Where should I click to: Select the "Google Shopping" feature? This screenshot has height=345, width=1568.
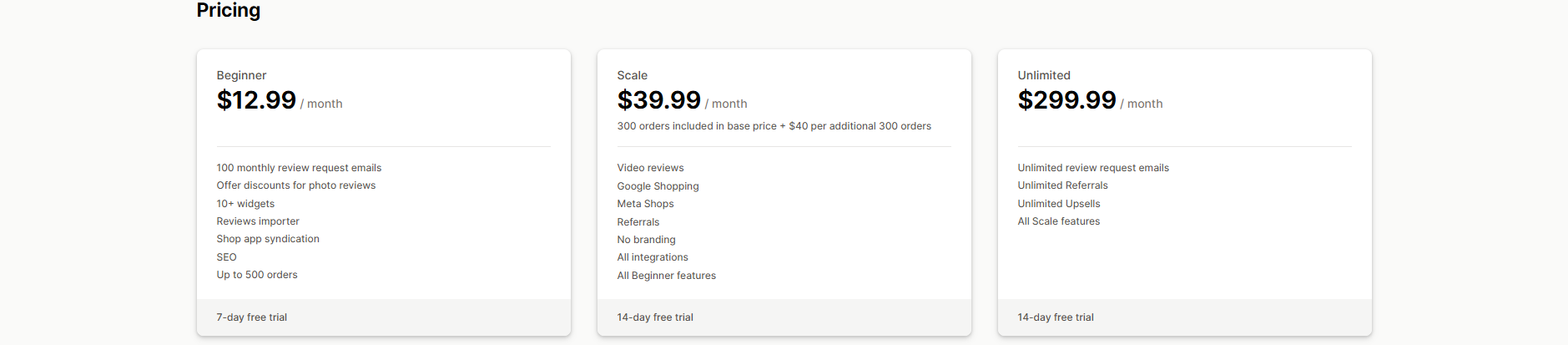point(658,186)
